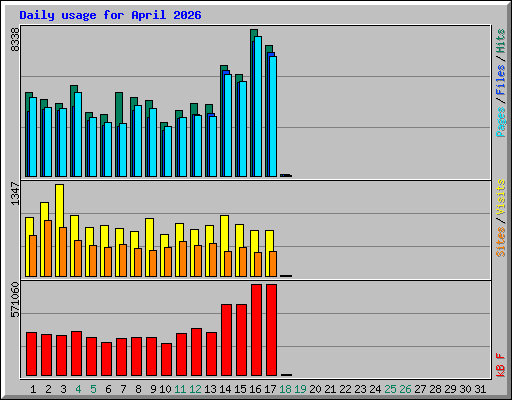Click day label 7 on the x-axis
The image size is (512, 400).
coord(123,389)
